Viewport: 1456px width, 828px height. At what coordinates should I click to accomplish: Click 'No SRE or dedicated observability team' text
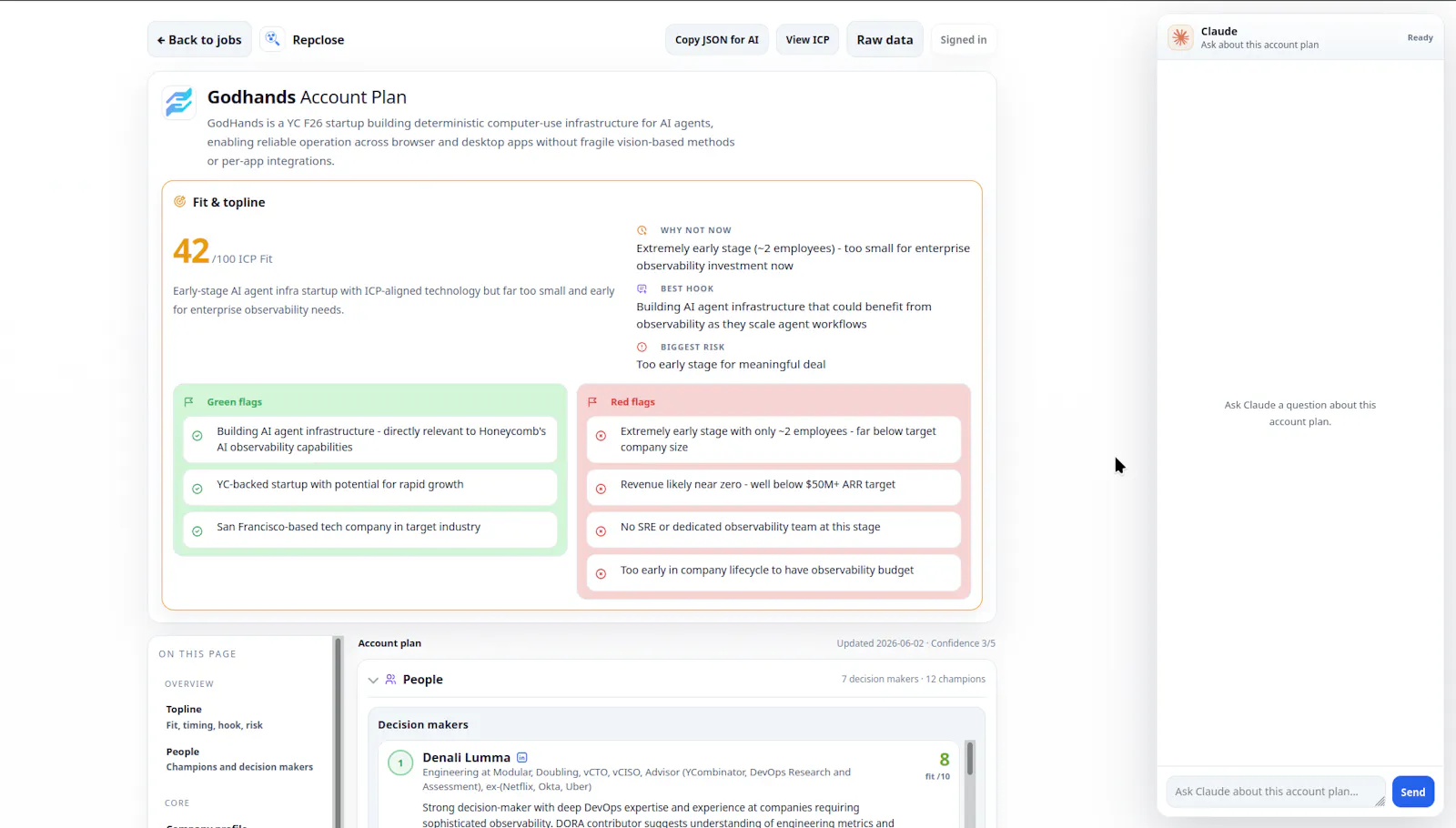tap(750, 527)
